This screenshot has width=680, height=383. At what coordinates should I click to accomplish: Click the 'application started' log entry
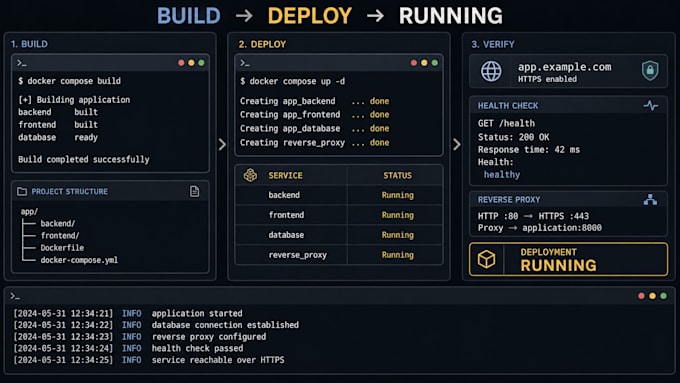click(x=197, y=313)
